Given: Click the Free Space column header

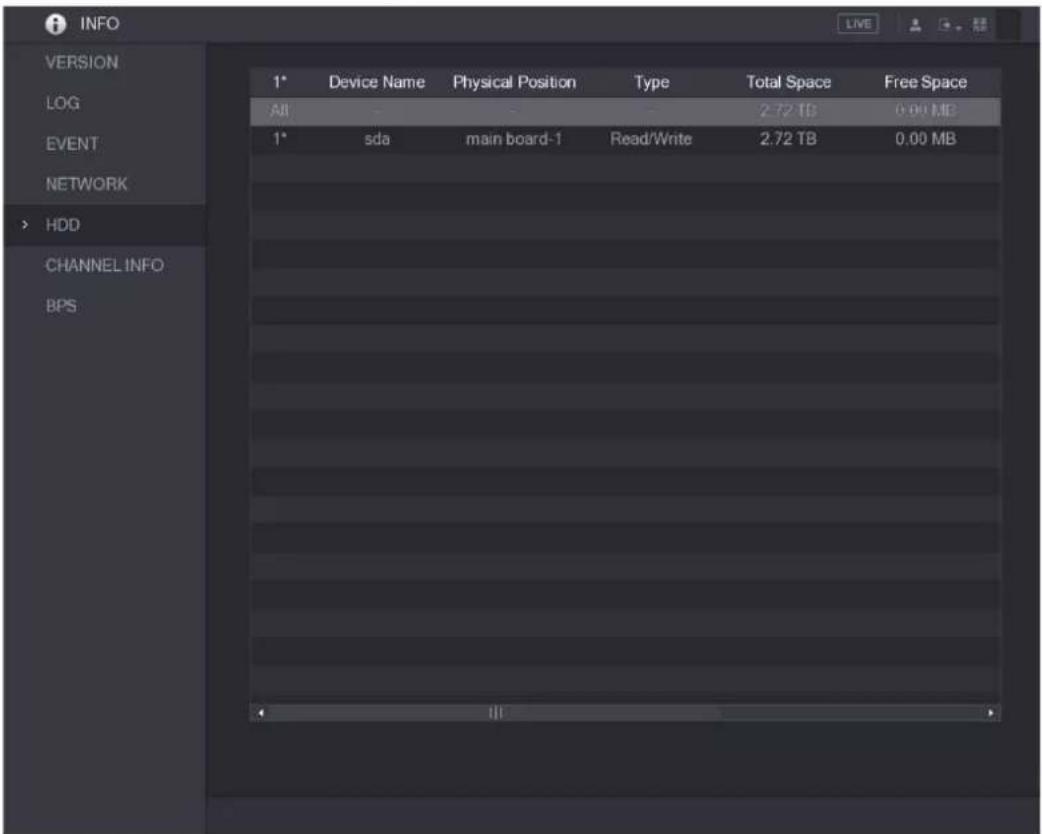Looking at the screenshot, I should (x=925, y=82).
